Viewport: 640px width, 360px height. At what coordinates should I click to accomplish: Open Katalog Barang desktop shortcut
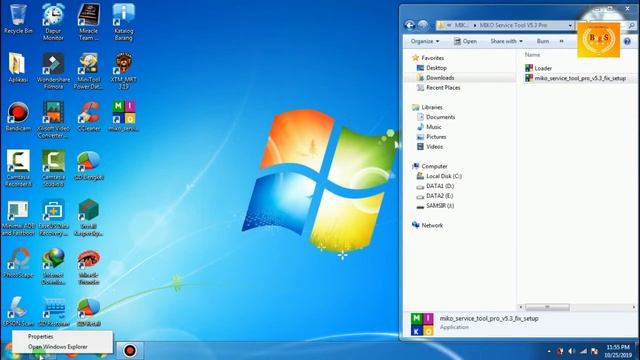click(x=124, y=22)
